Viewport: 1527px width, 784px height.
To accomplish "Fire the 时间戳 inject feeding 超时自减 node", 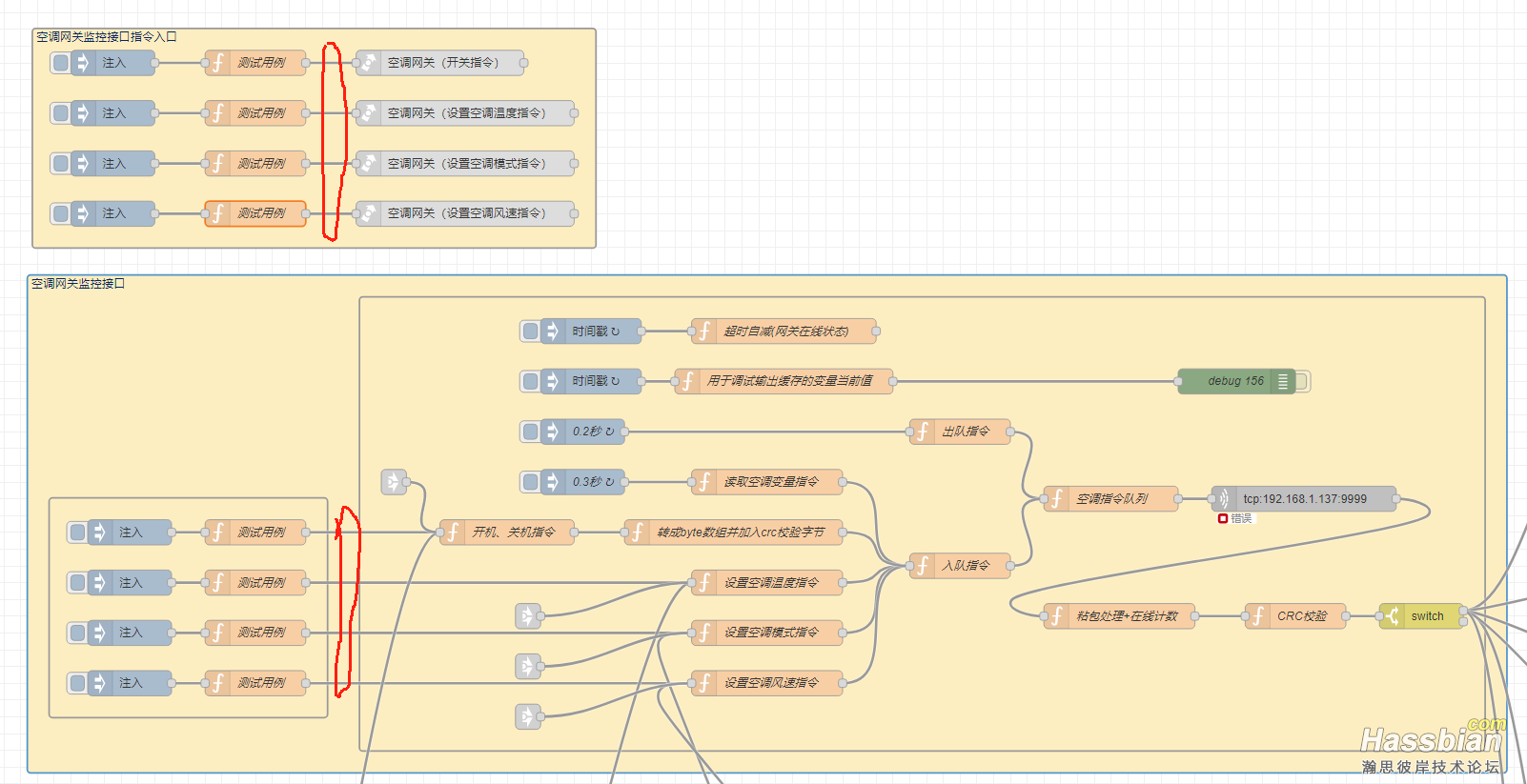I will click(x=531, y=332).
